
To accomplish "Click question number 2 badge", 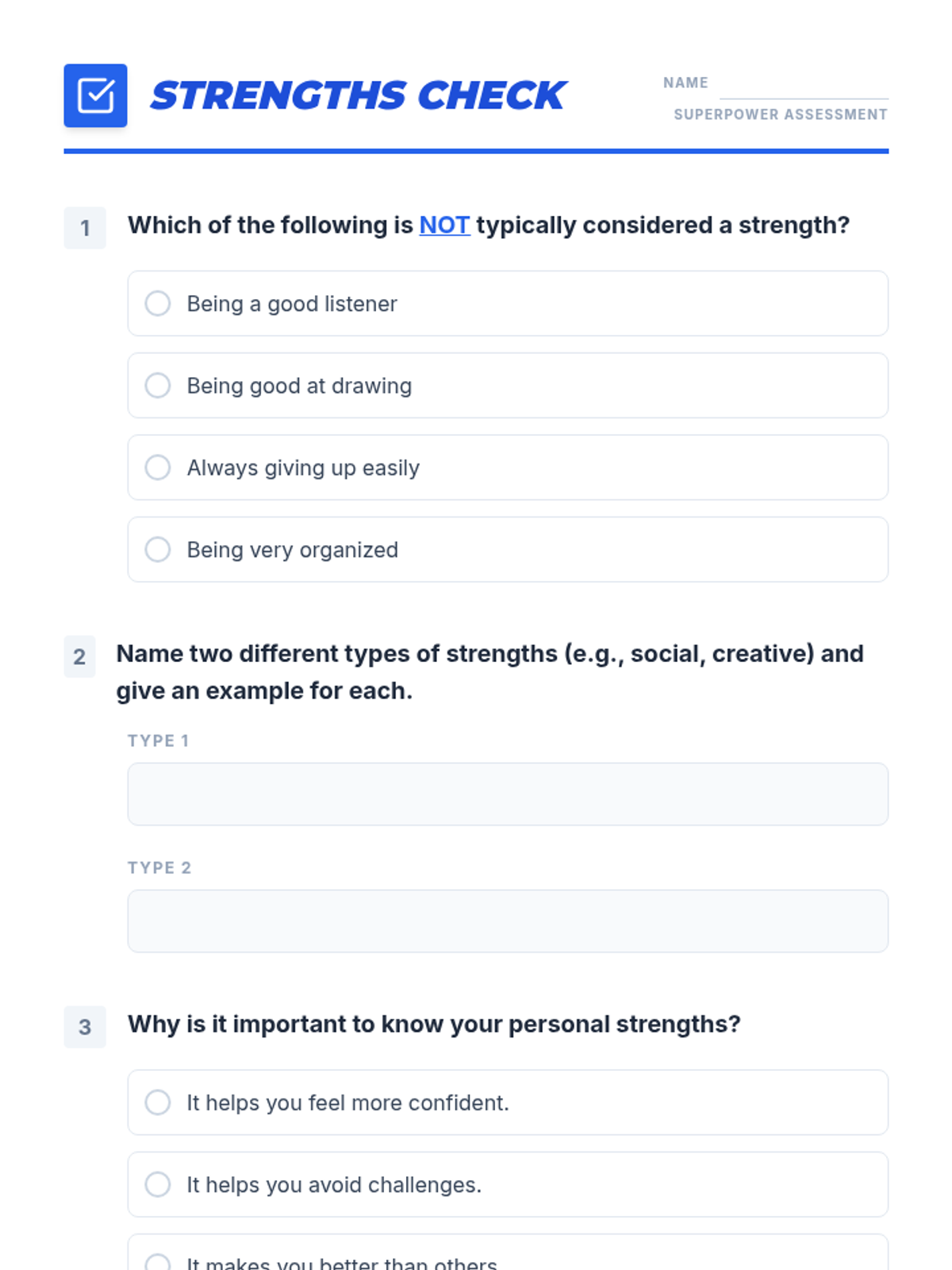I will click(79, 656).
